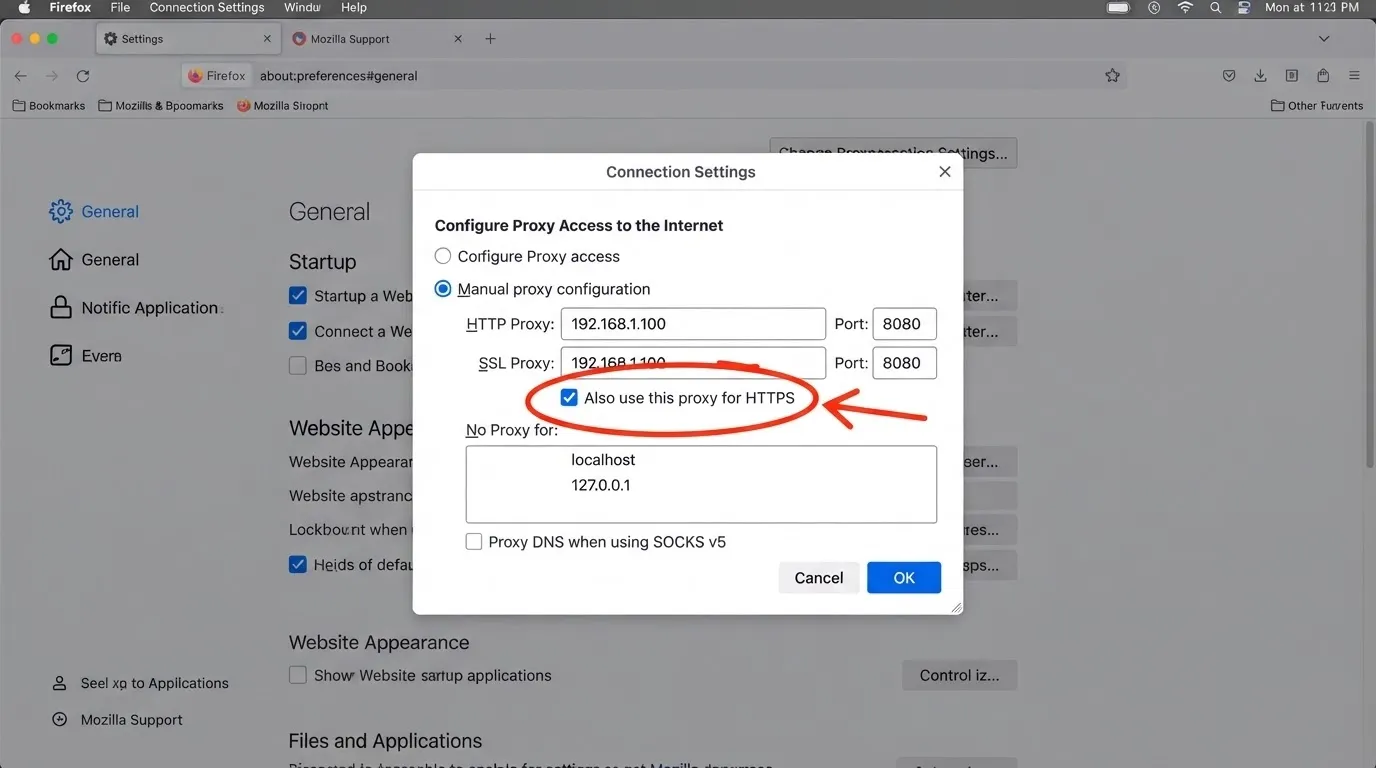
Task: Open Spotlight search in menu bar
Action: tap(1215, 8)
